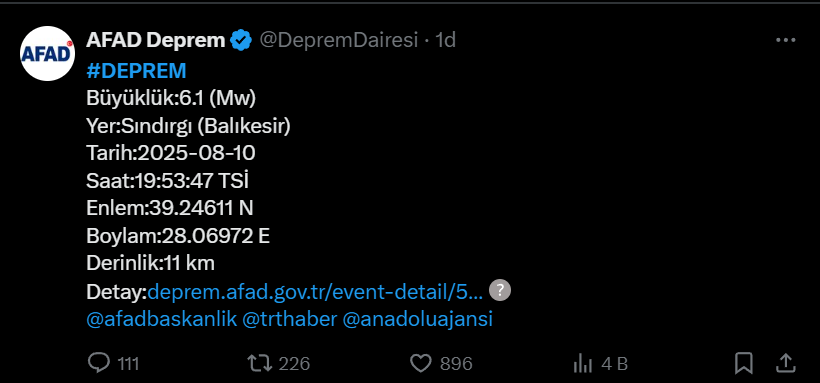Visit the @trthaber mention
Viewport: 820px width, 383px height.
[x=290, y=319]
